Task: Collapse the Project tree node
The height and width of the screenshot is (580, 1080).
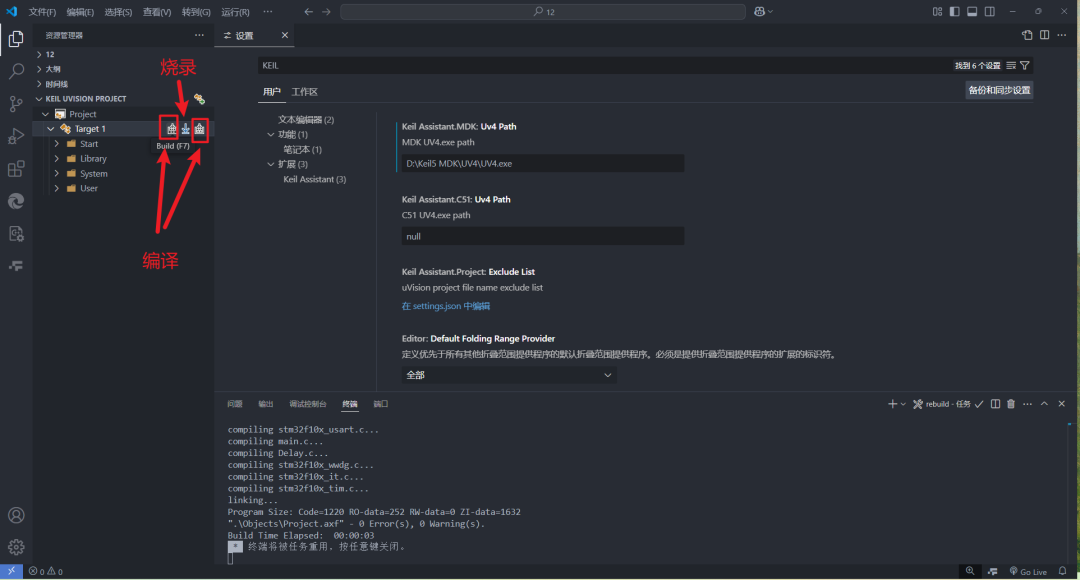Action: 45,114
